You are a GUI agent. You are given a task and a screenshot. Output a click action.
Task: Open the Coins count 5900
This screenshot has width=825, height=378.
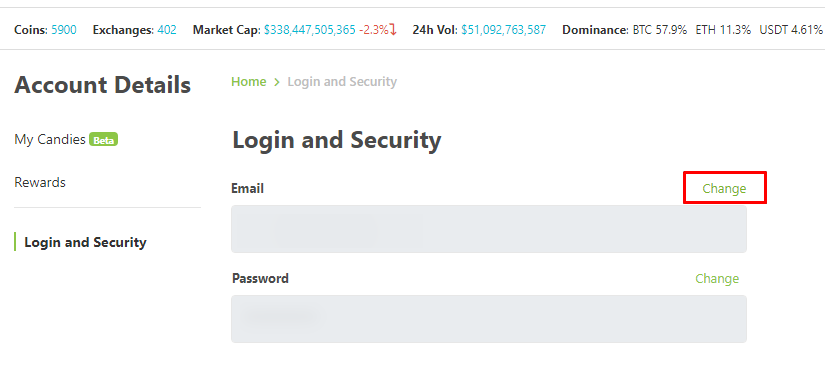point(64,30)
